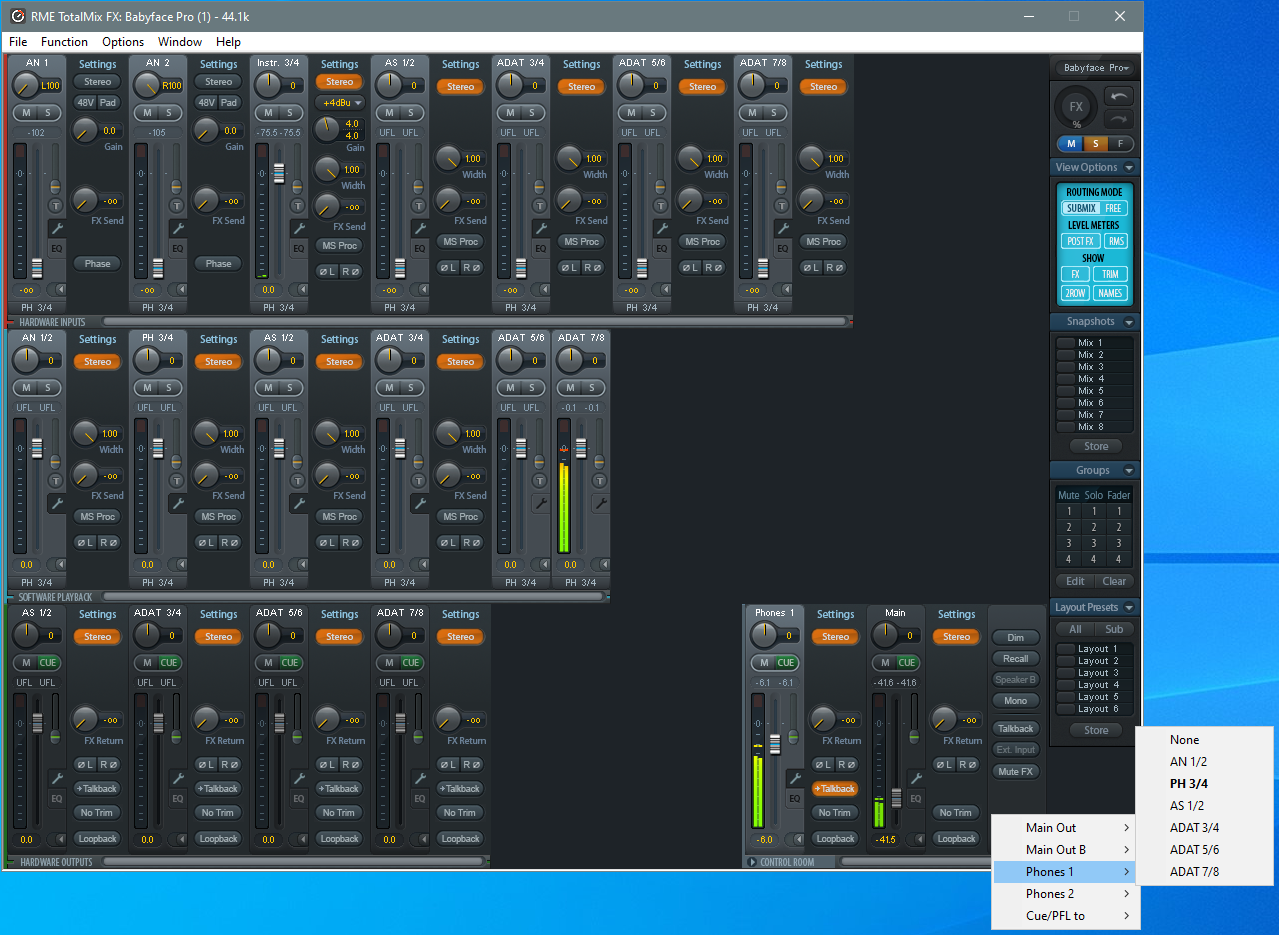The image size is (1279, 935).
Task: Click the redo arrow in the top-right panel
Action: (1118, 120)
